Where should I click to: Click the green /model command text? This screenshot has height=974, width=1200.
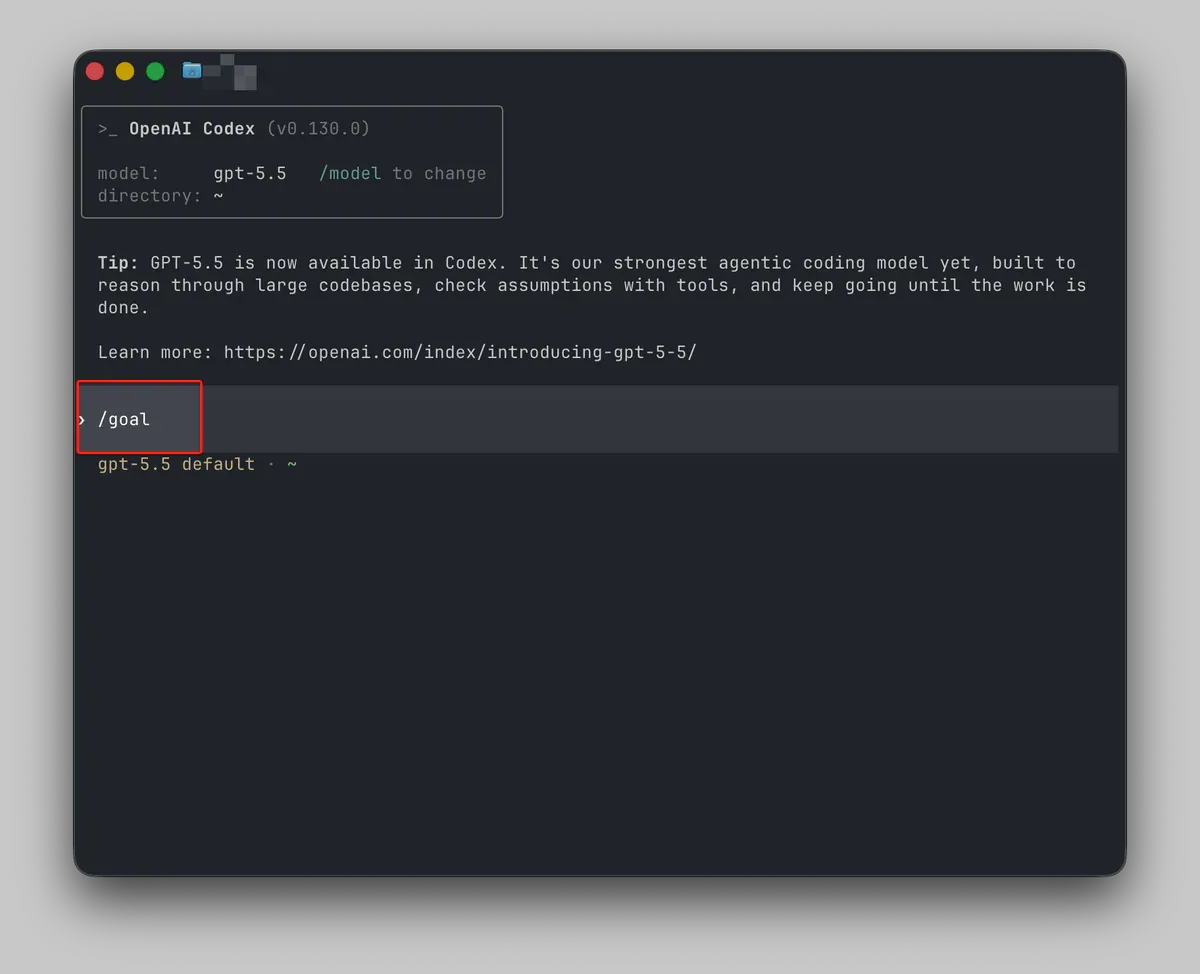point(350,174)
